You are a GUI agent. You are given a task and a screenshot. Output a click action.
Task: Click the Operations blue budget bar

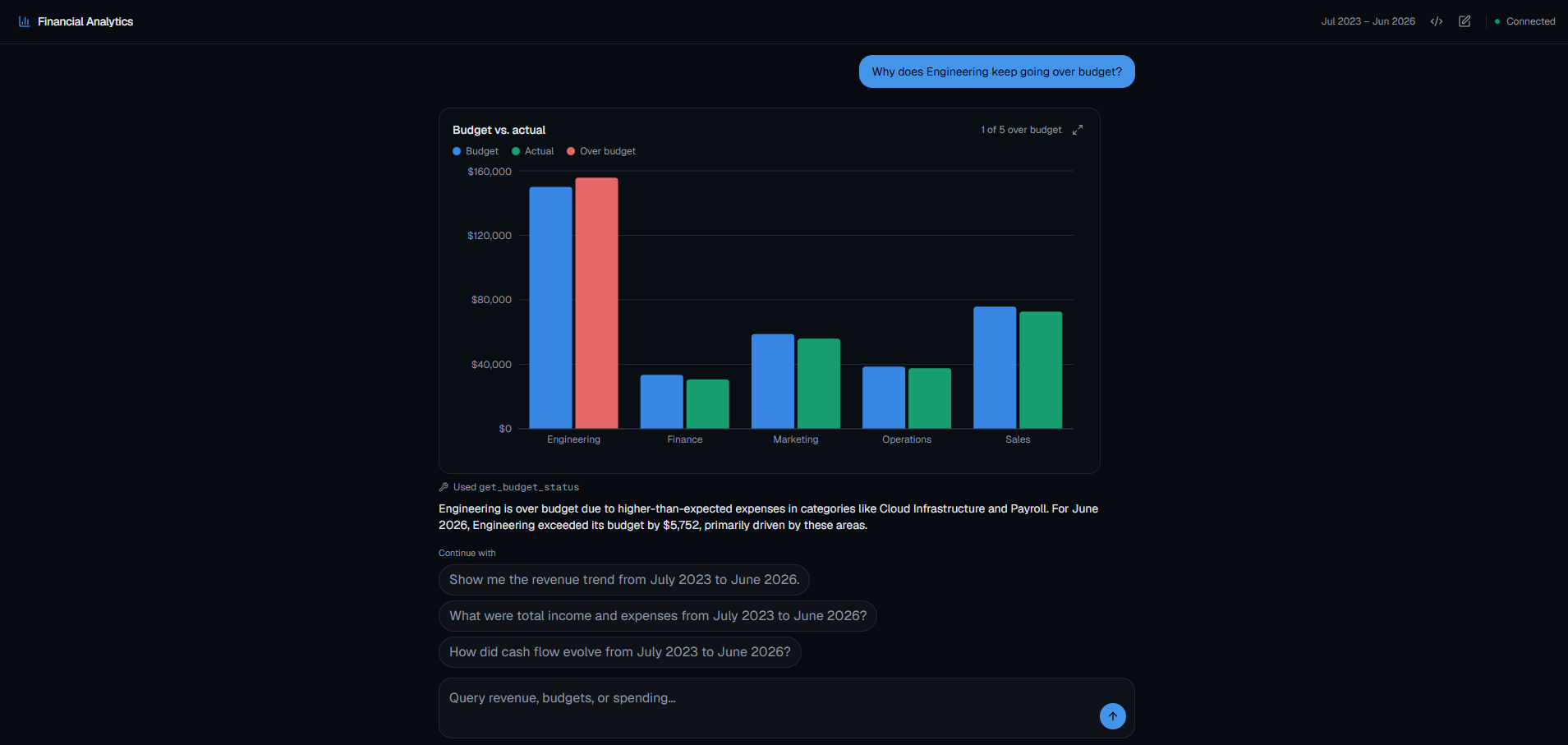coord(883,398)
